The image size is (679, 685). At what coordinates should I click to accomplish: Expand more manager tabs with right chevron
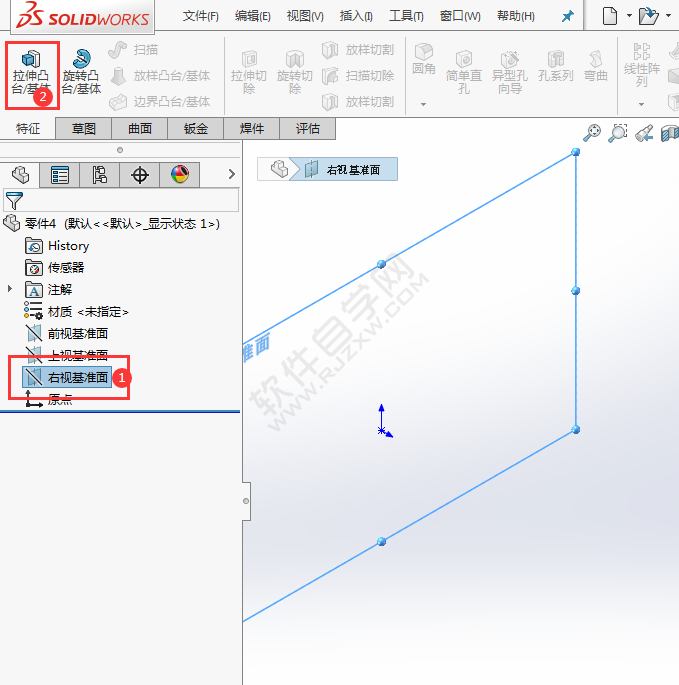(x=232, y=174)
